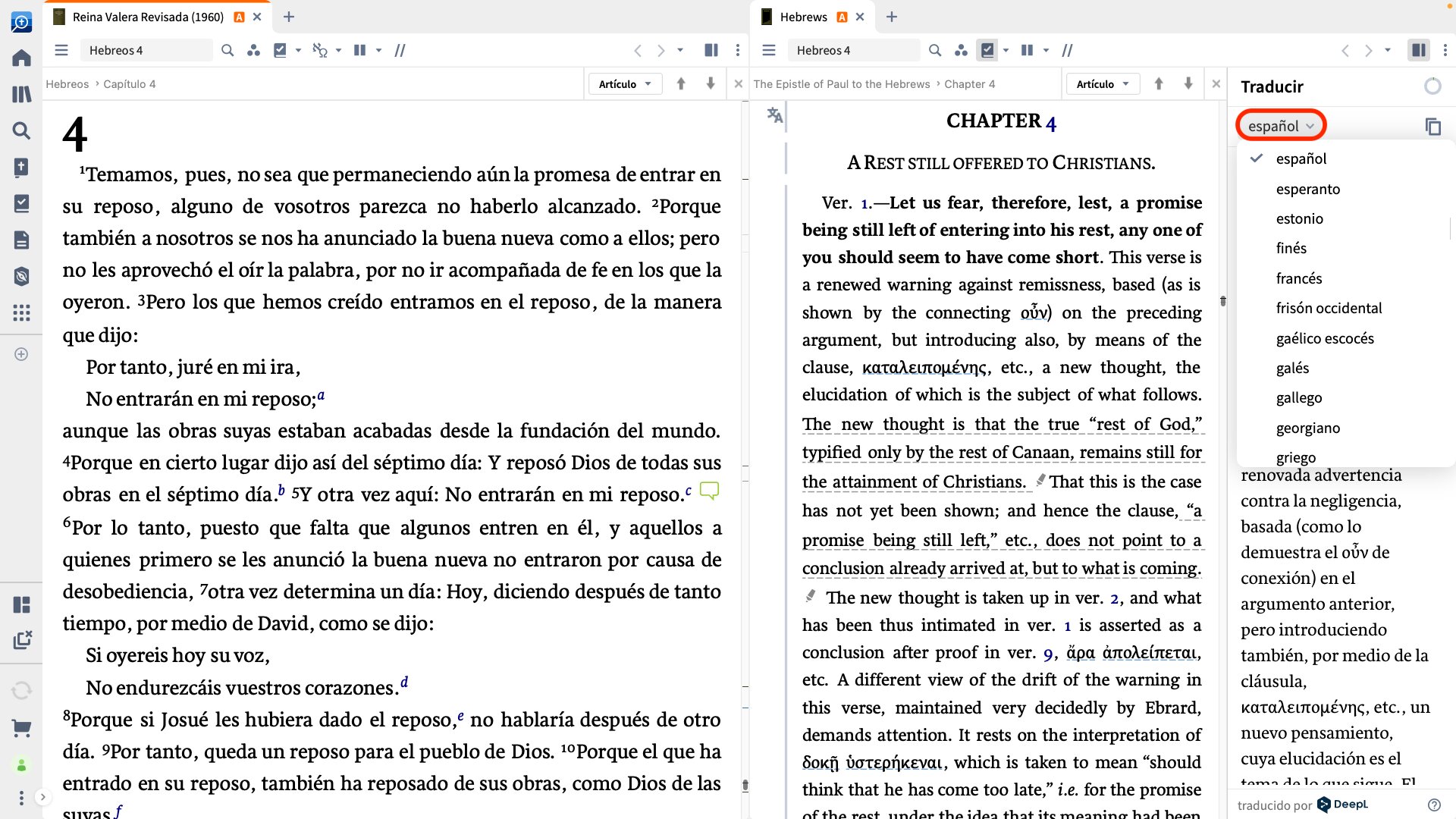Viewport: 1456px width, 819px height.
Task: Click the inline search slashes in Reina Valera toolbar
Action: point(400,50)
